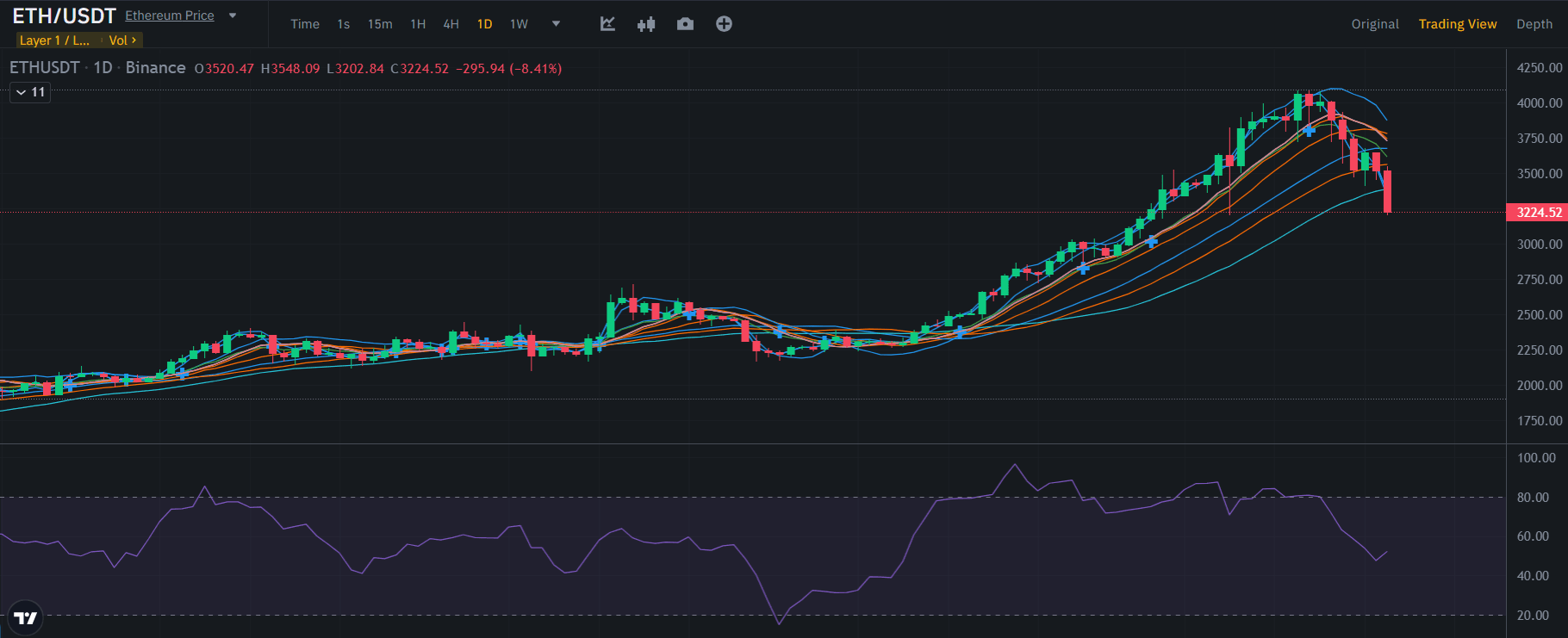The image size is (1568, 638).
Task: Click the Layer 1 category tag
Action: tap(54, 40)
